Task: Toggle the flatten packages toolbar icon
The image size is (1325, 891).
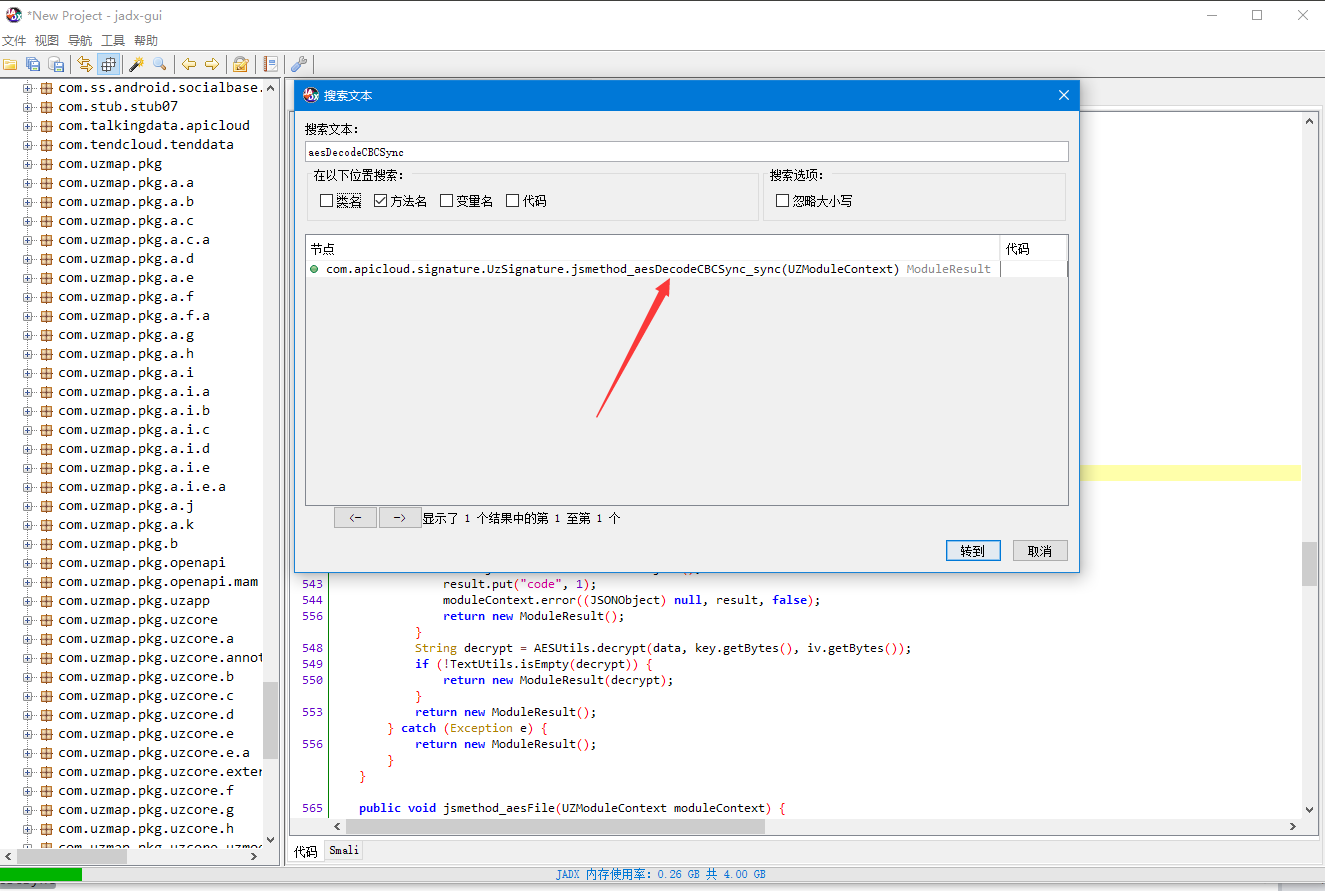Action: pyautogui.click(x=108, y=64)
